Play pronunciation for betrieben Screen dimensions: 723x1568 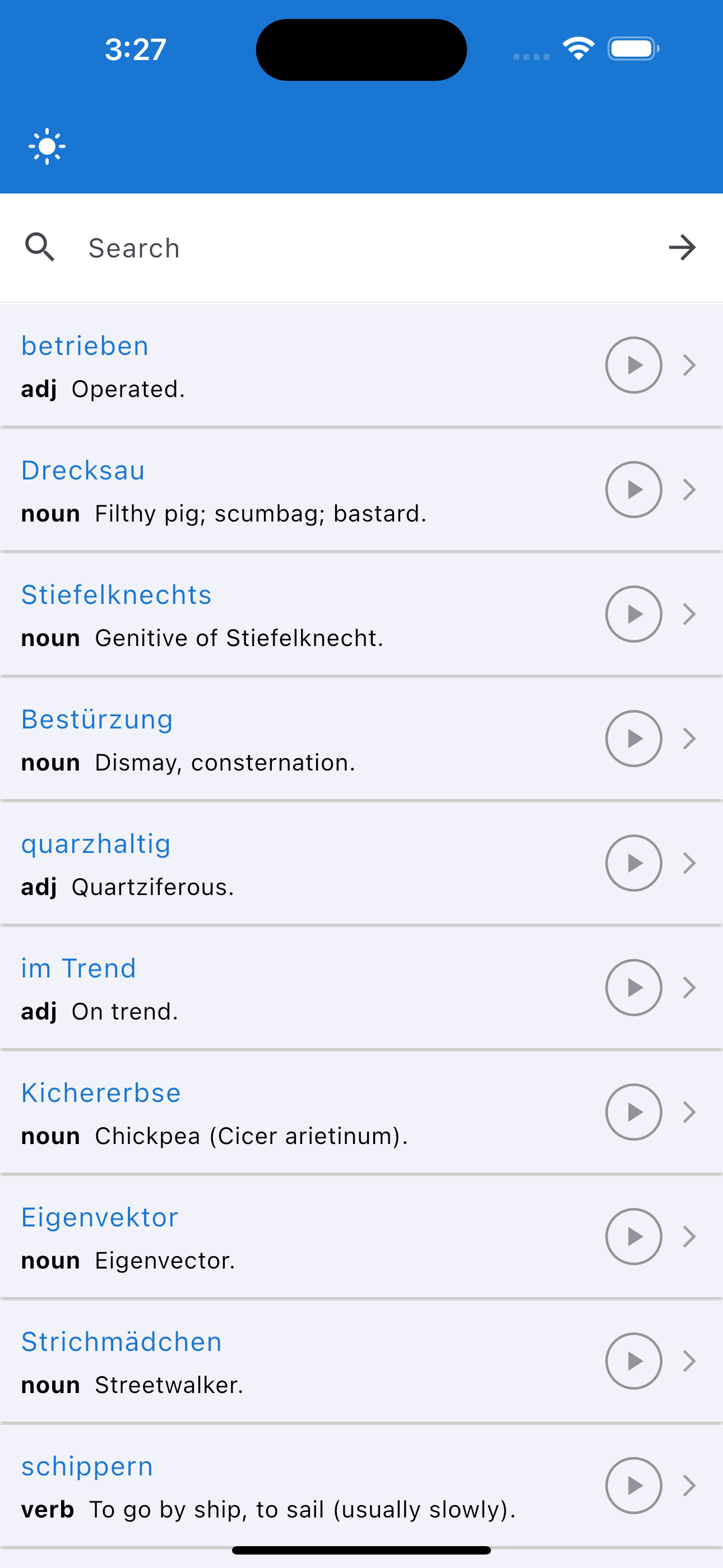point(633,365)
